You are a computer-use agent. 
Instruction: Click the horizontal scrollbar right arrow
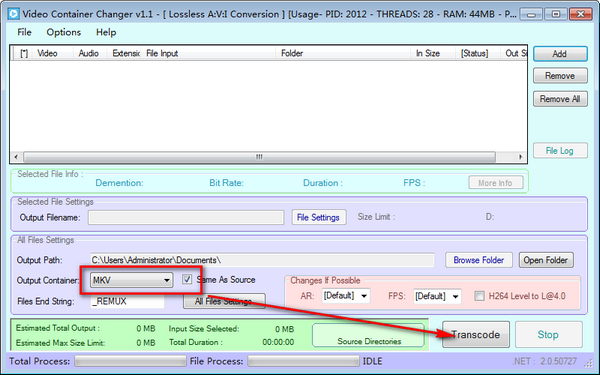520,157
